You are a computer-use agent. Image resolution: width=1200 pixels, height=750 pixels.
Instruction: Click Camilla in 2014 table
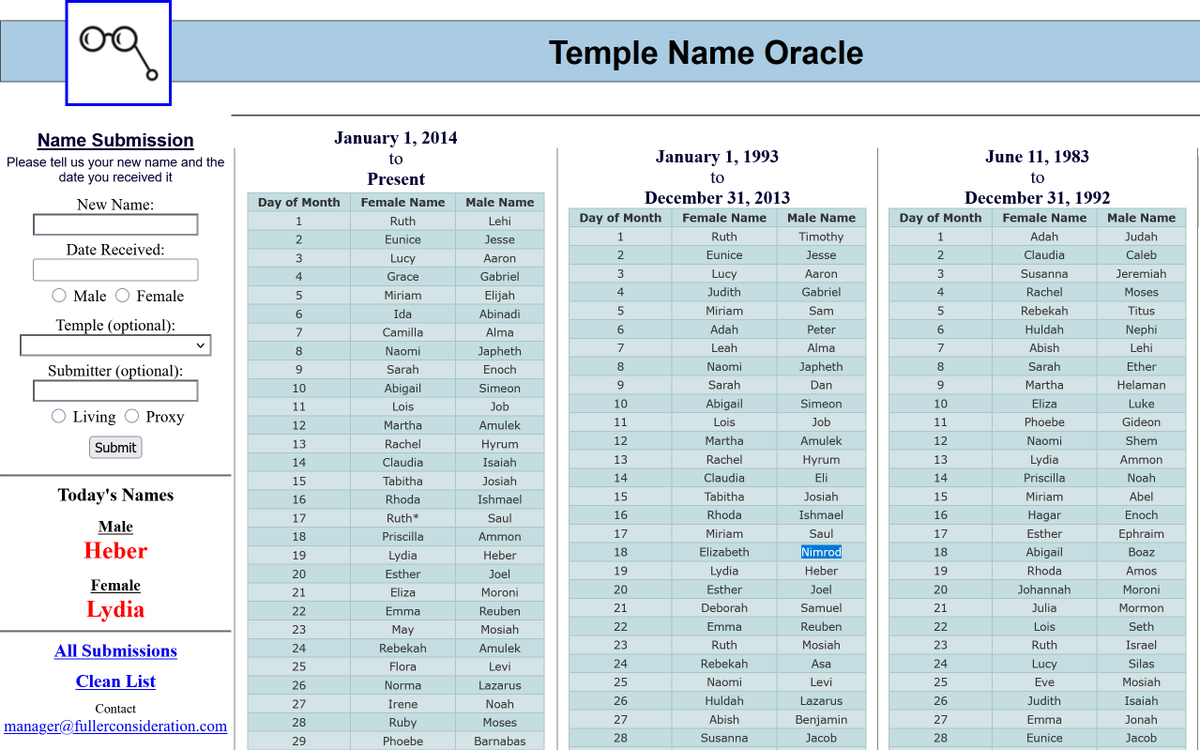pos(403,332)
